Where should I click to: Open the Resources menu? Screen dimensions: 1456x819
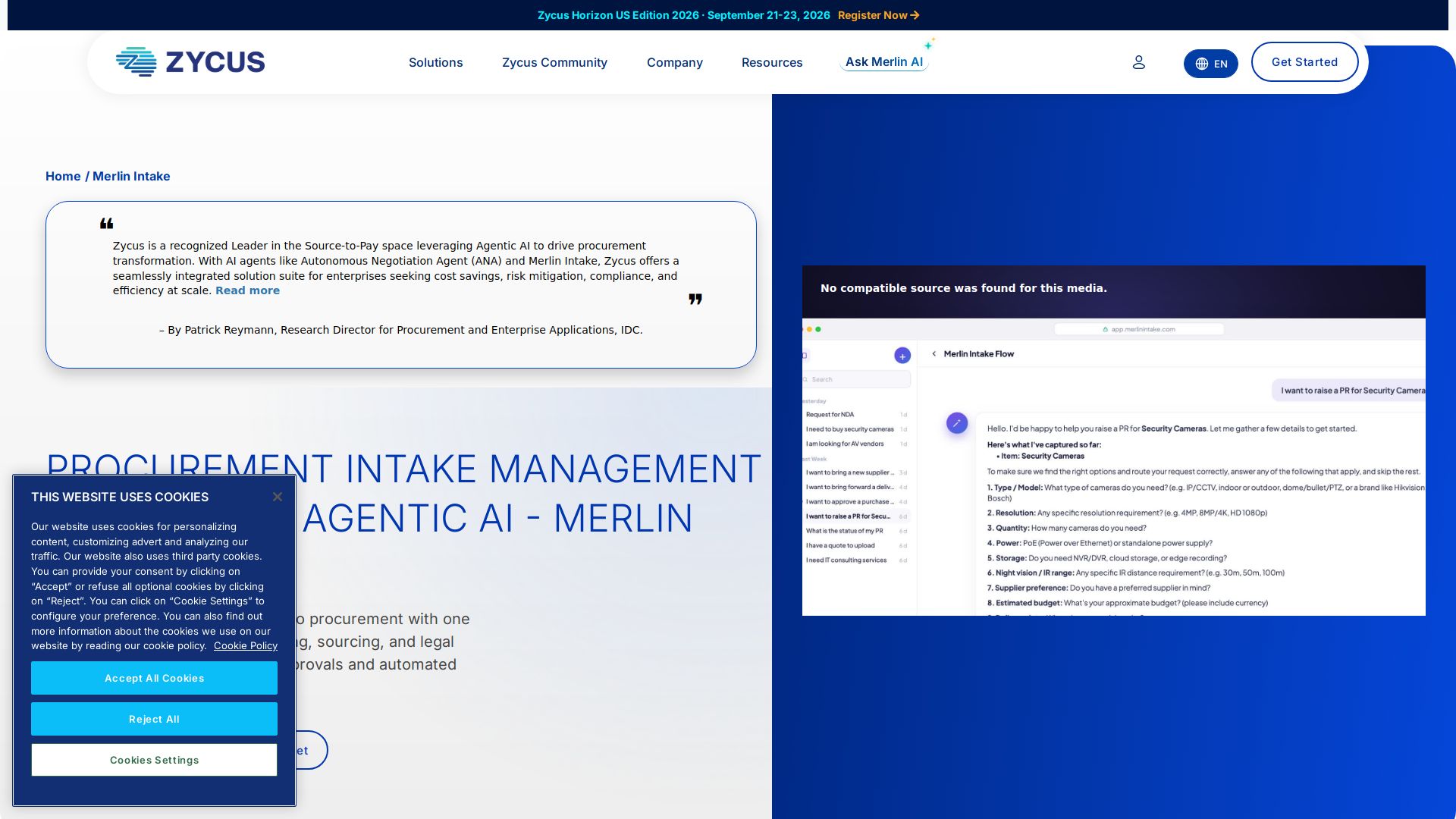tap(772, 62)
